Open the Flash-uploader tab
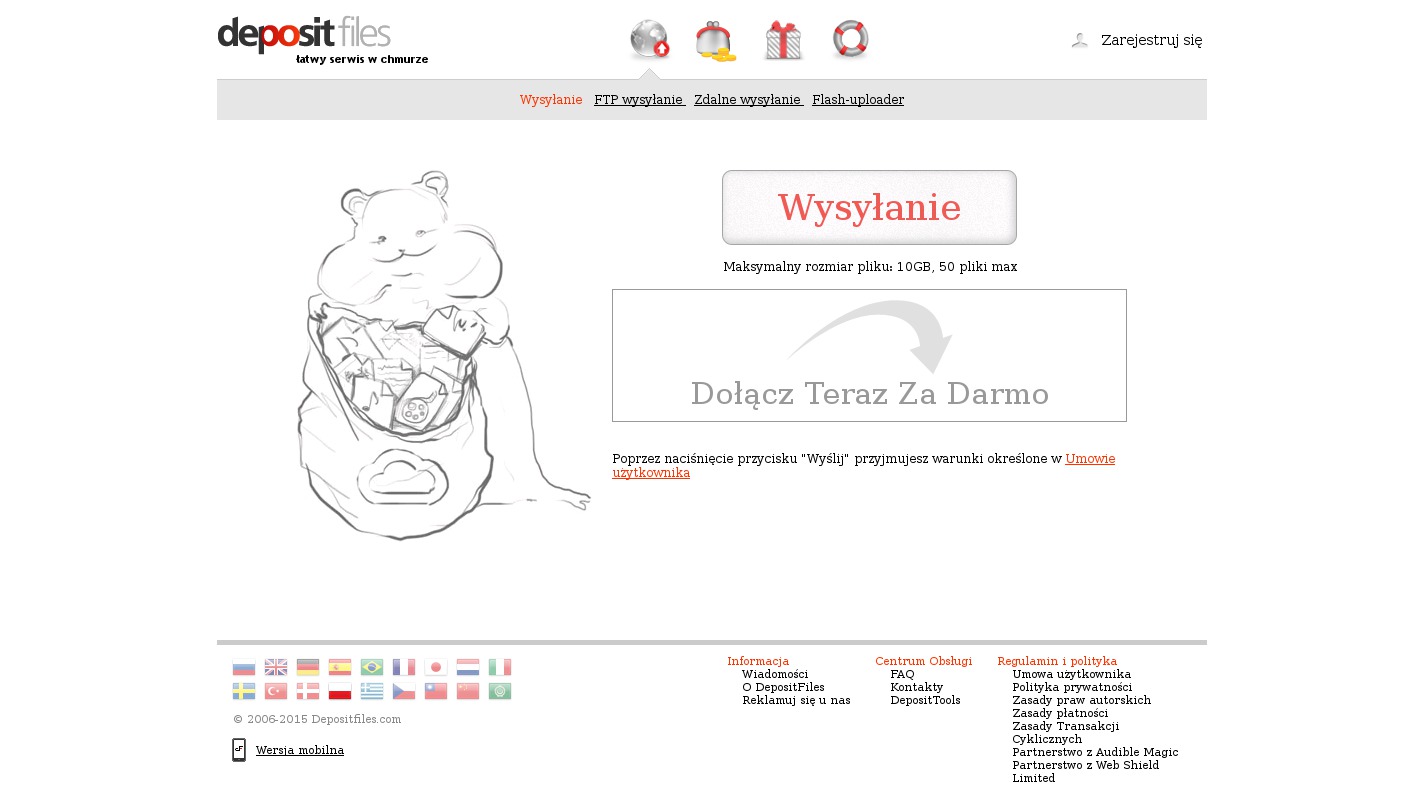This screenshot has height=795, width=1424. [858, 100]
